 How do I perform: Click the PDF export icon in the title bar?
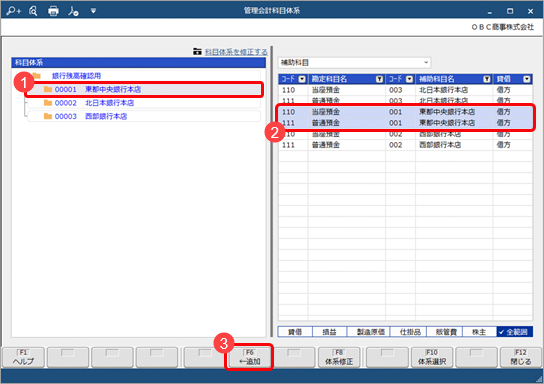coord(73,11)
